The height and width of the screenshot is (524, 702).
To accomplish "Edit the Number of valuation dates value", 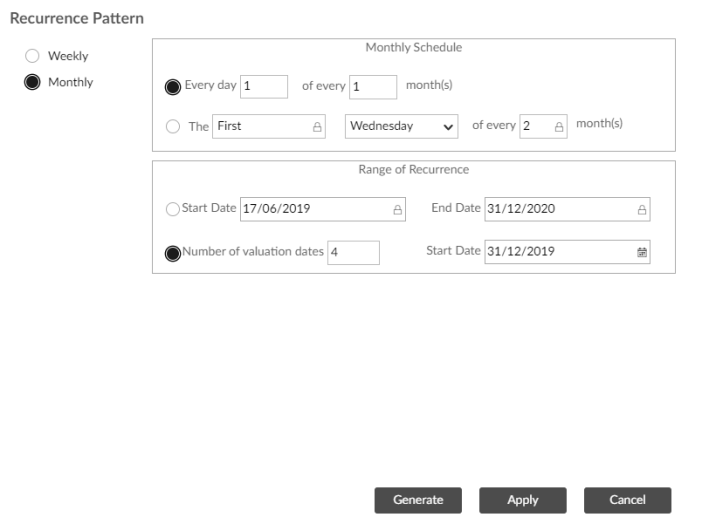I will (x=353, y=252).
